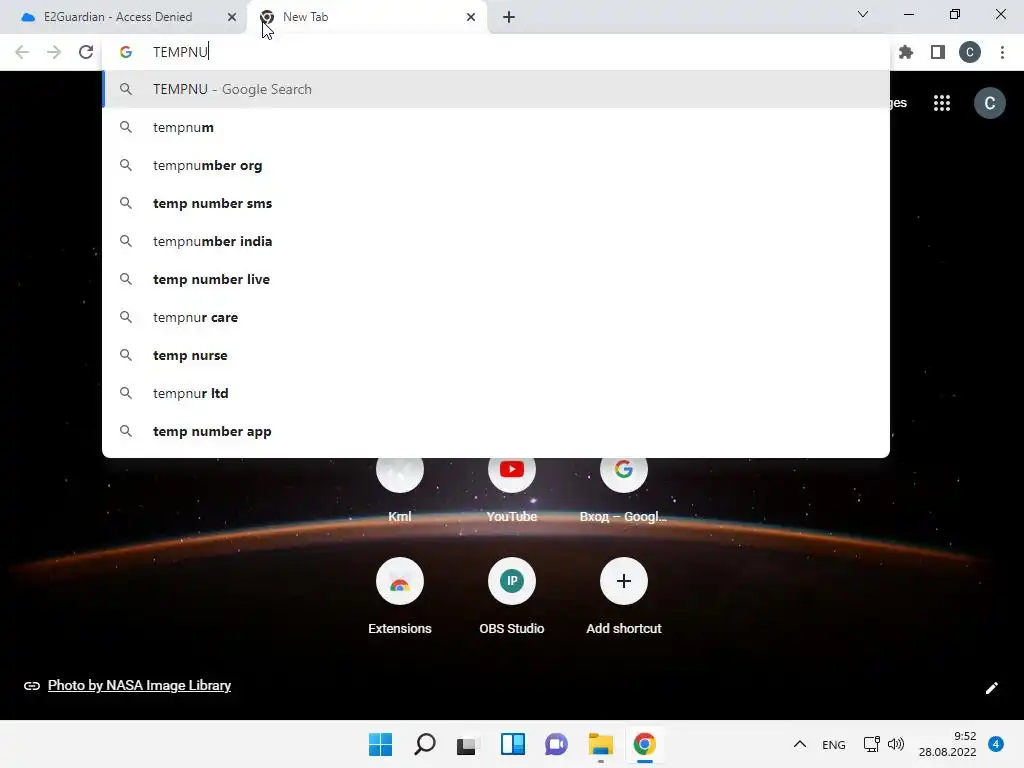Switch to the E2Guardian - Access Denied tab
Screen dimensions: 1024x768
click(118, 17)
